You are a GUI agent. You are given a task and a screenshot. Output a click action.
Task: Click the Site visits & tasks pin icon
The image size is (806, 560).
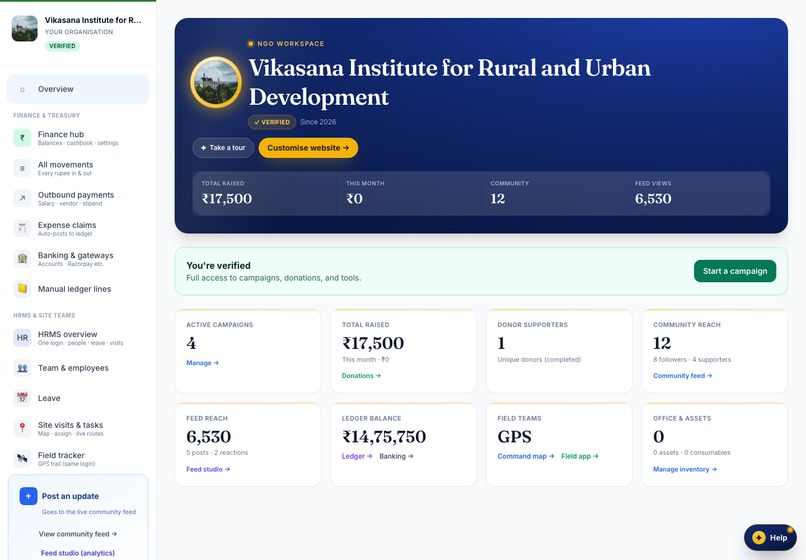click(22, 428)
